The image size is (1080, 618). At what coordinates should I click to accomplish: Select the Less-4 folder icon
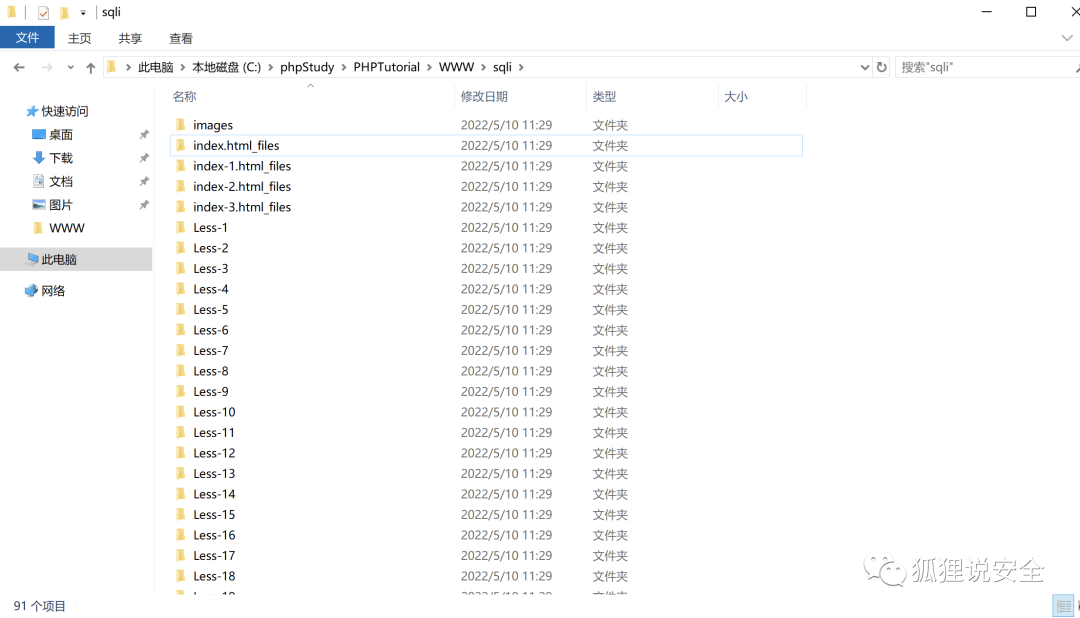point(180,289)
